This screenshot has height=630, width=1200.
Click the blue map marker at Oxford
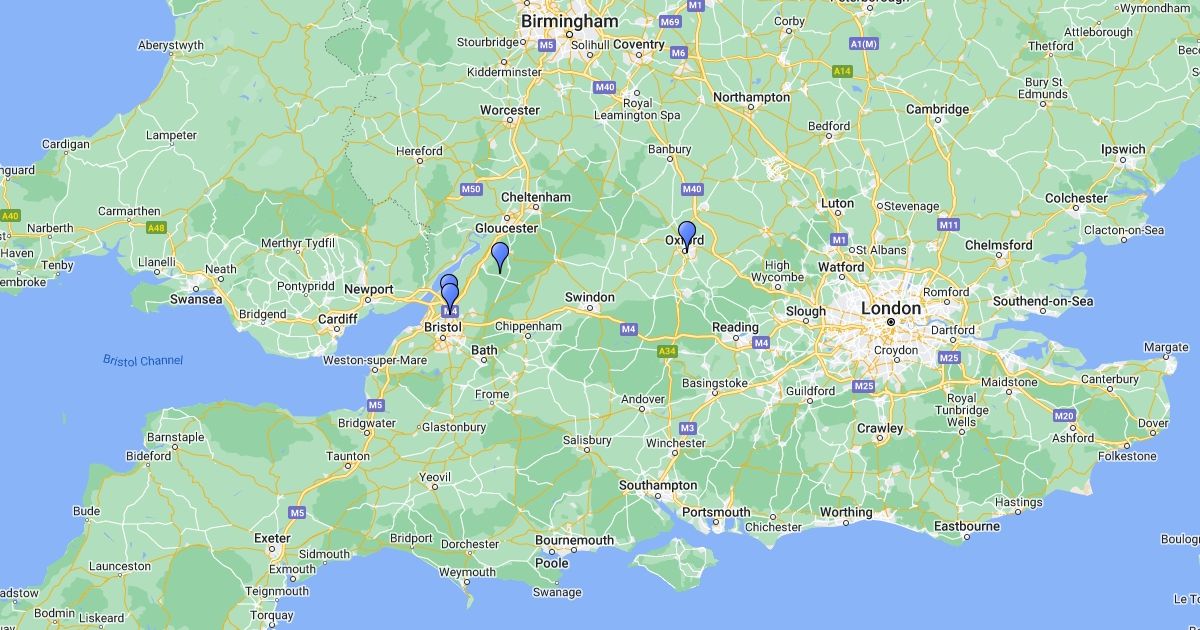click(686, 236)
